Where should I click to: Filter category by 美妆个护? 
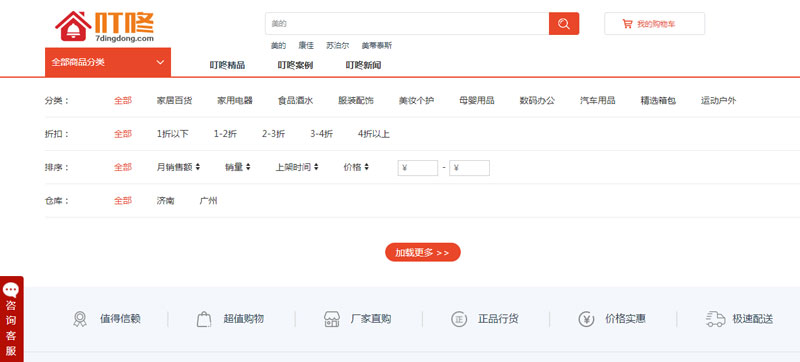(x=416, y=100)
